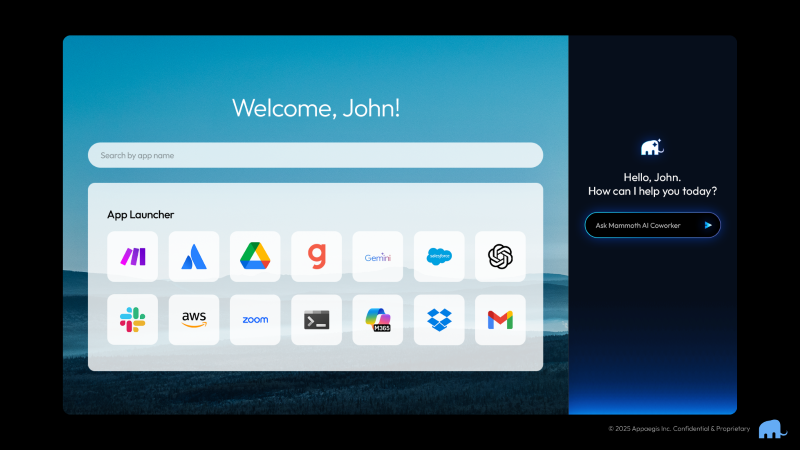Image resolution: width=800 pixels, height=450 pixels.
Task: Click the Mammoth elephant logo above the greeting
Action: [x=652, y=147]
